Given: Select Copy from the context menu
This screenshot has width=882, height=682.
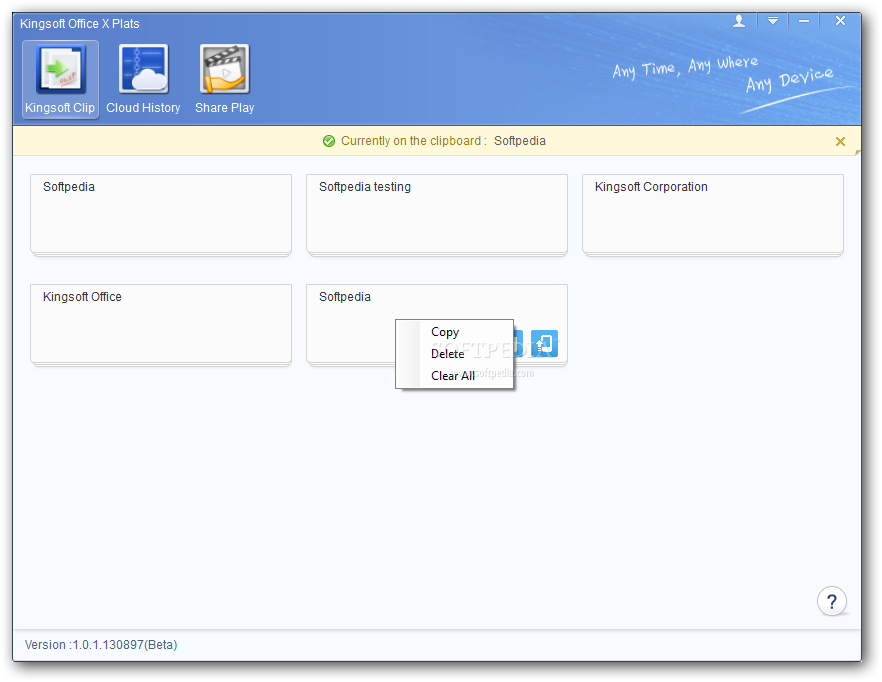Looking at the screenshot, I should 445,332.
